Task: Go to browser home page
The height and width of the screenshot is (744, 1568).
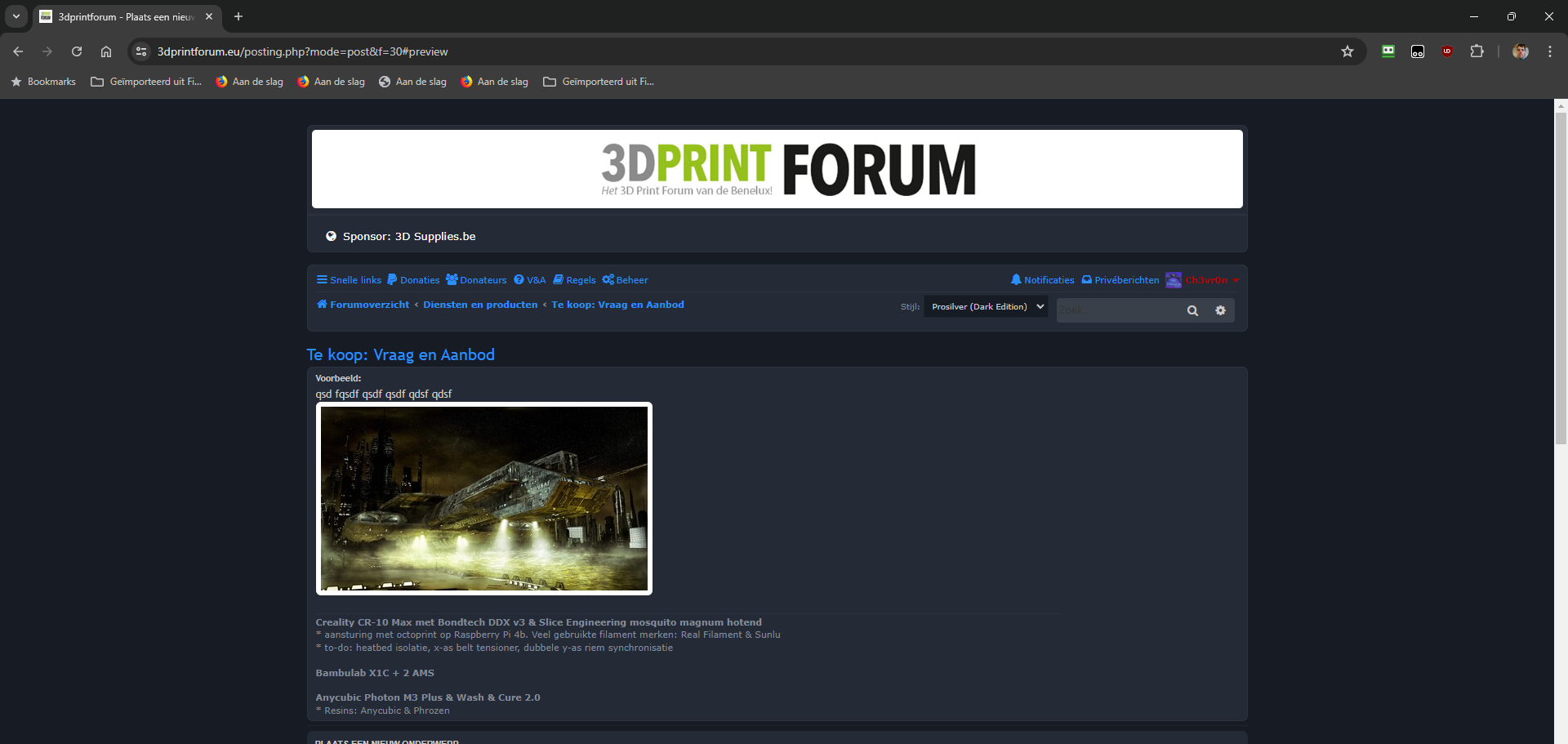Action: 106,51
